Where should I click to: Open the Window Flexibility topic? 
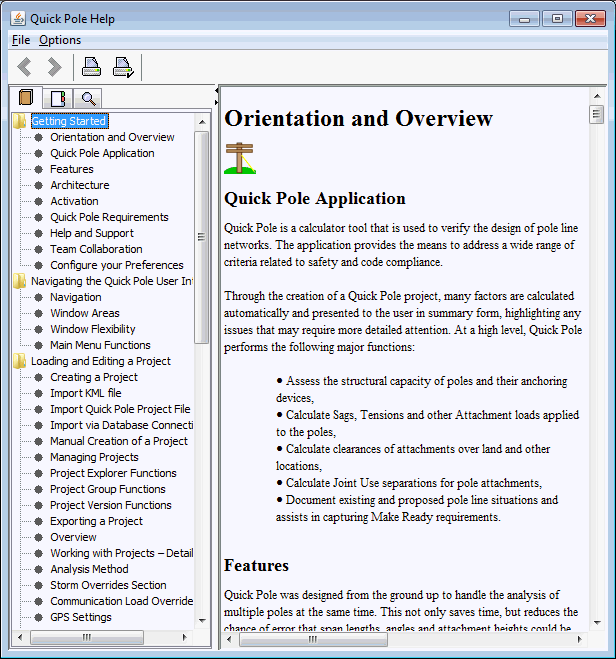[93, 329]
